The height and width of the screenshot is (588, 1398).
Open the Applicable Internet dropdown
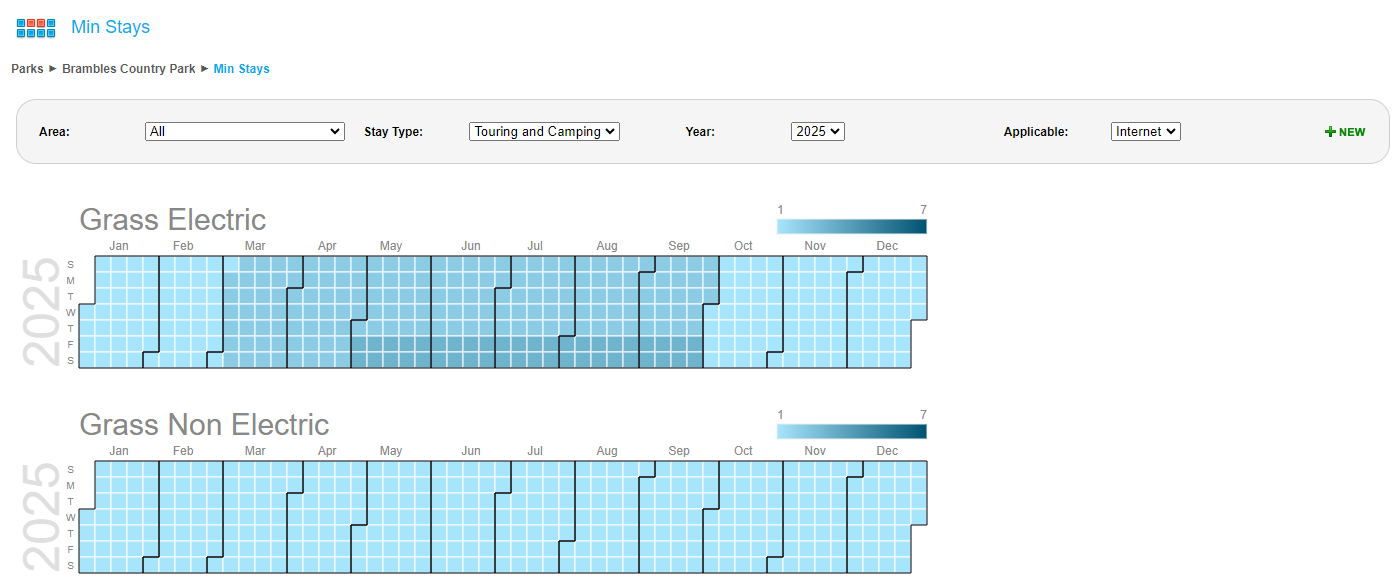(x=1145, y=131)
